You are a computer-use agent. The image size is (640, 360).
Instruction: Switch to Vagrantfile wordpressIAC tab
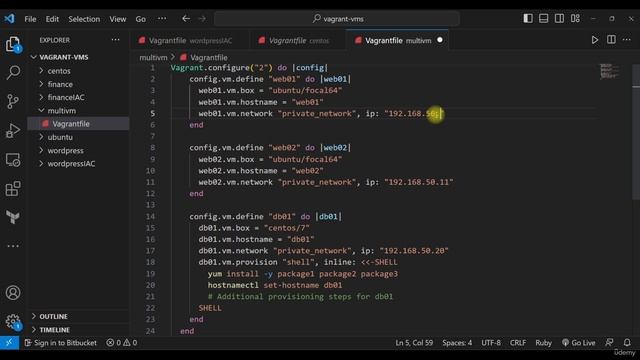pos(190,40)
